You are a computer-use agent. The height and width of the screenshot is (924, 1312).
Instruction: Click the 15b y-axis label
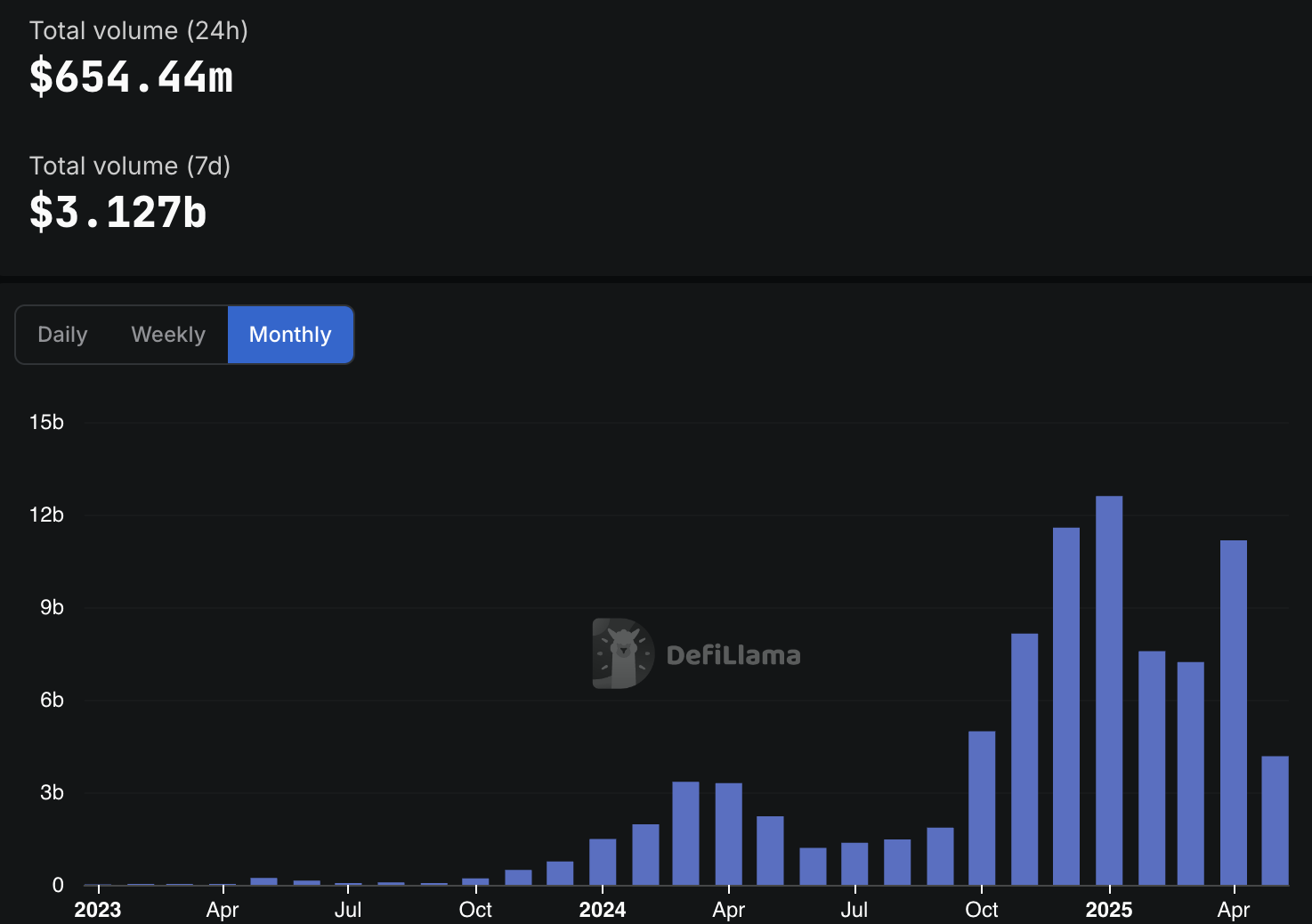tap(46, 422)
